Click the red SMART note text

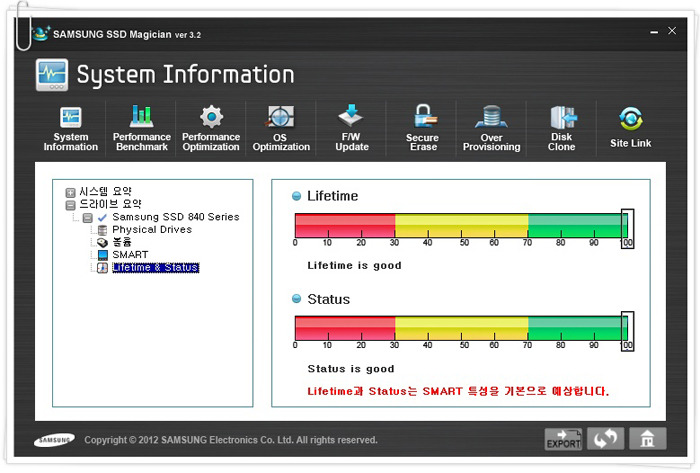pos(458,391)
